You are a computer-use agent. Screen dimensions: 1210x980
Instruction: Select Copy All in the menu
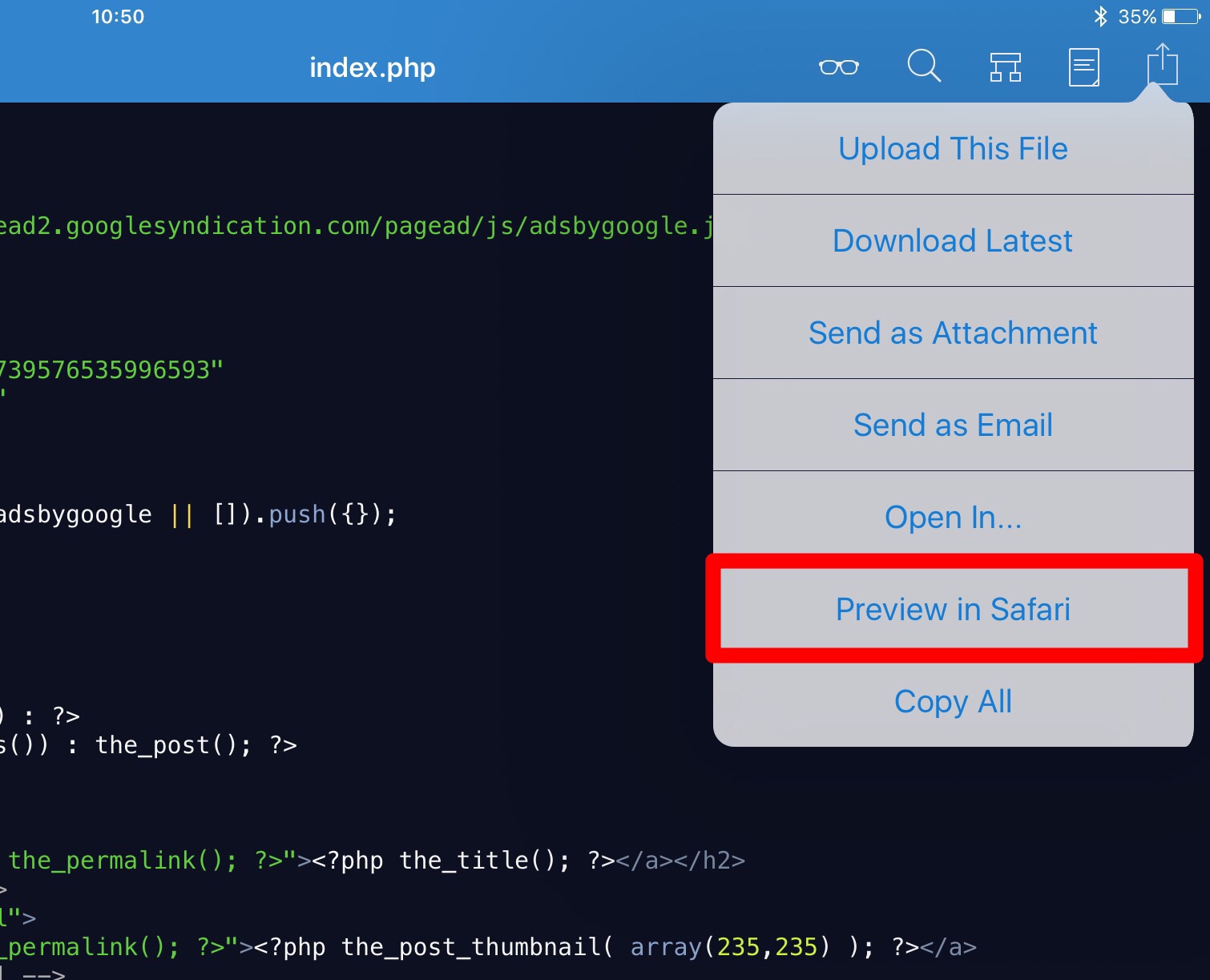(x=953, y=702)
